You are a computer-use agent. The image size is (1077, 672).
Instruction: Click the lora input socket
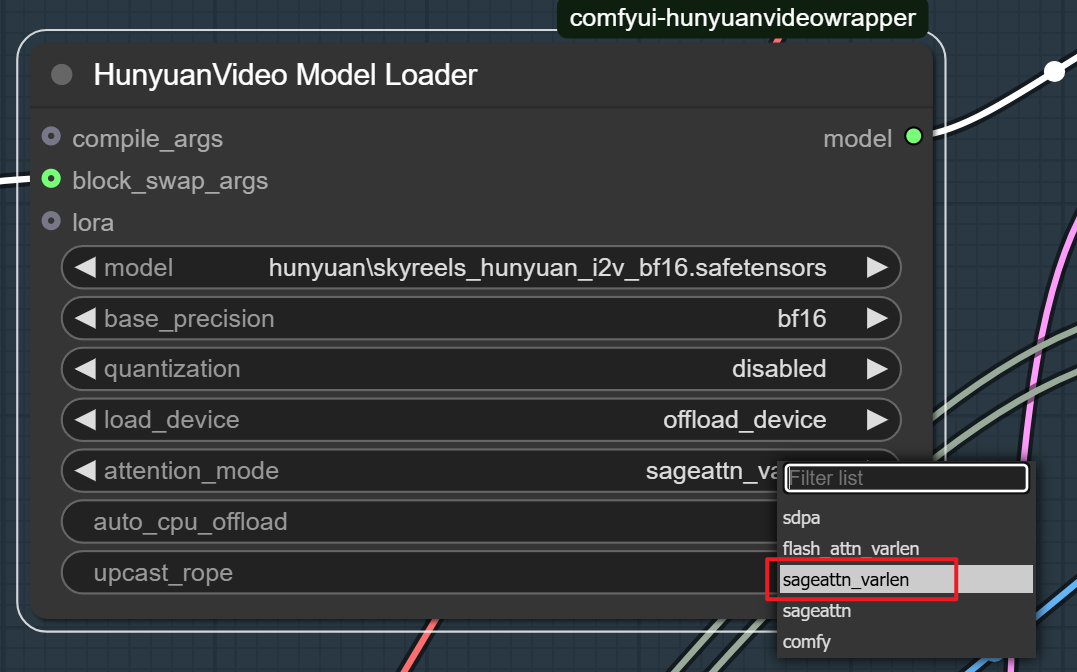pos(51,221)
